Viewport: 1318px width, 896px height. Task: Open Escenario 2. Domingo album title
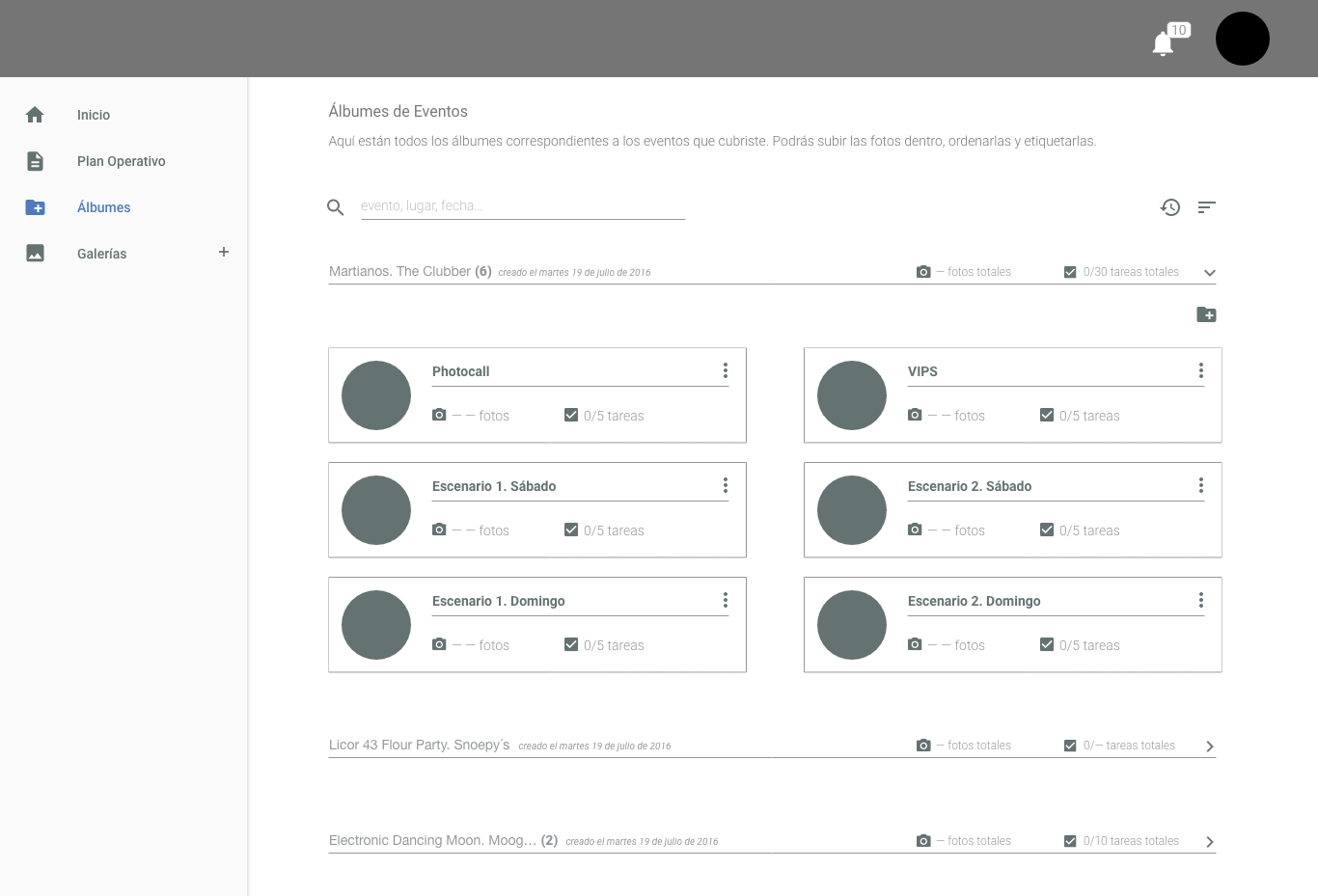pos(974,601)
